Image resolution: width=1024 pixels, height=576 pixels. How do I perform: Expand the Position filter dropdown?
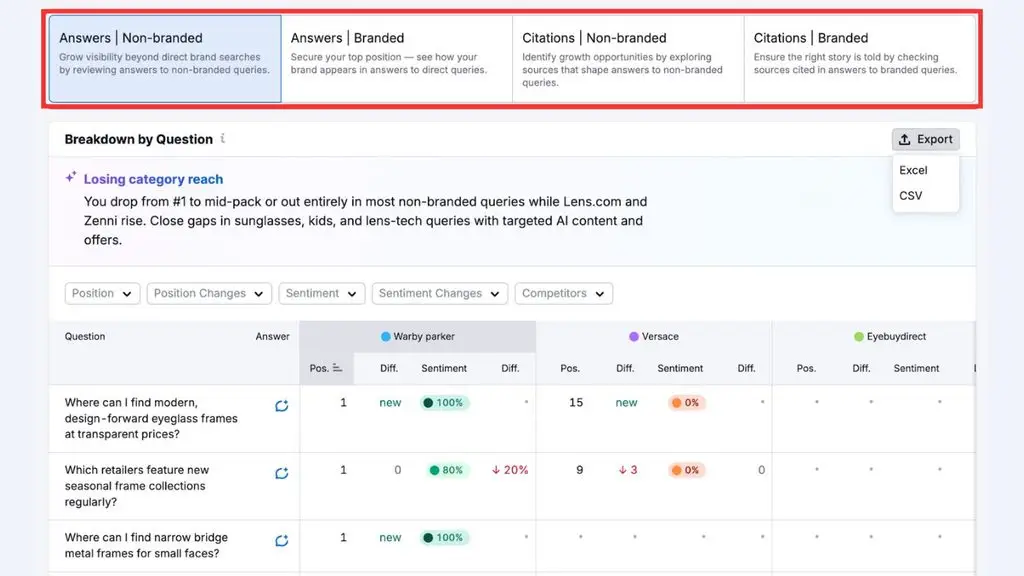102,293
